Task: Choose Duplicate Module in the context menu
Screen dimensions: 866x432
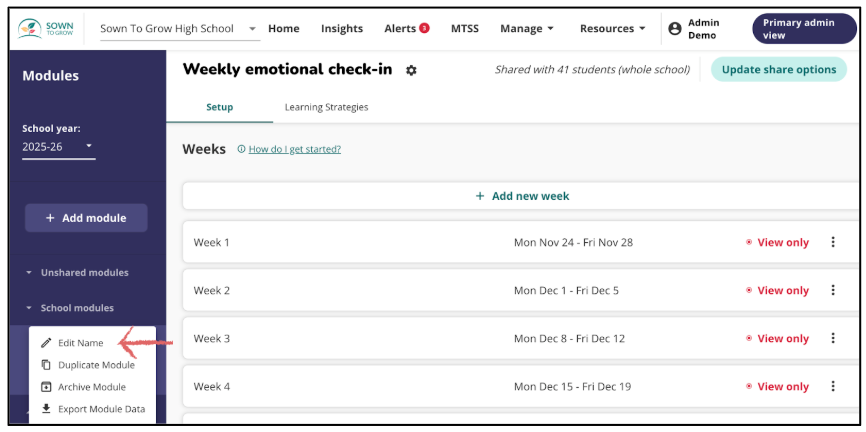Action: [x=95, y=365]
